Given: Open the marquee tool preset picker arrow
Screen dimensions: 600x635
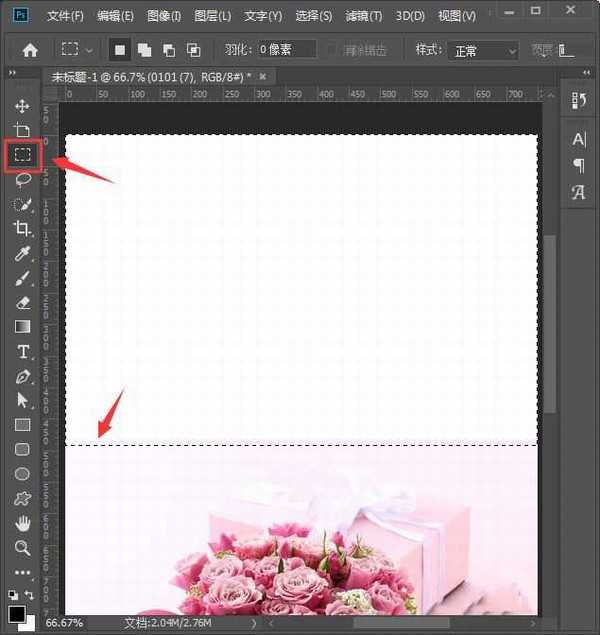Looking at the screenshot, I should coord(90,50).
